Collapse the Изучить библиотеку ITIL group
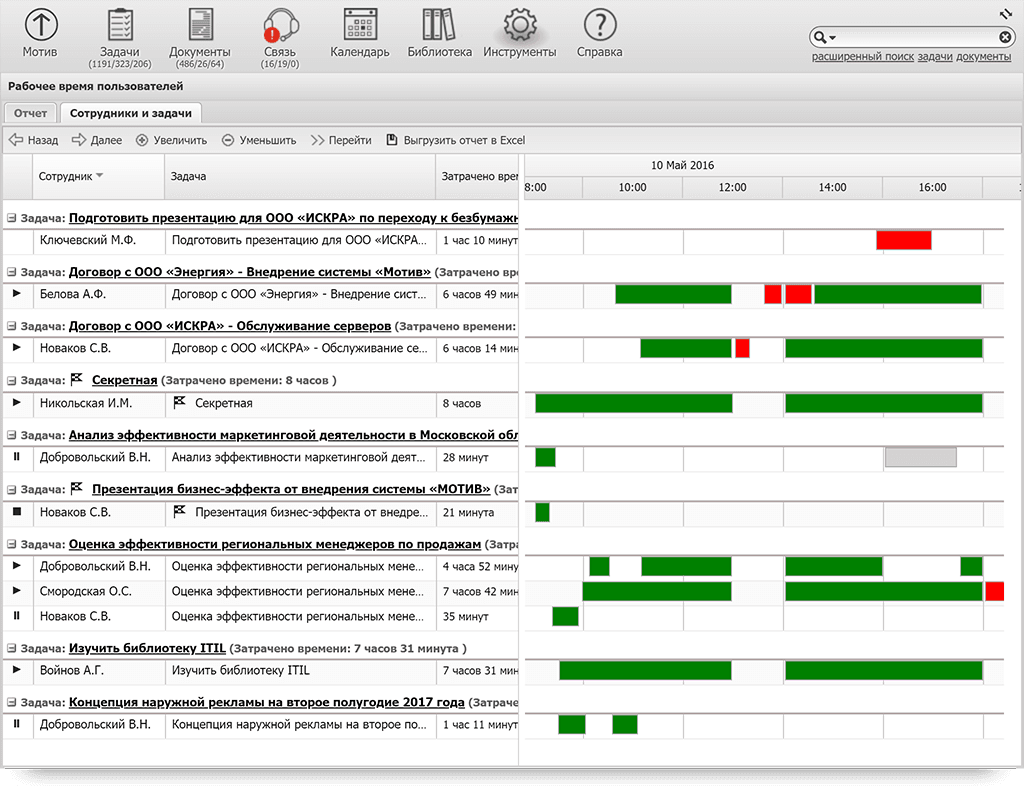Image resolution: width=1024 pixels, height=800 pixels. tap(12, 648)
